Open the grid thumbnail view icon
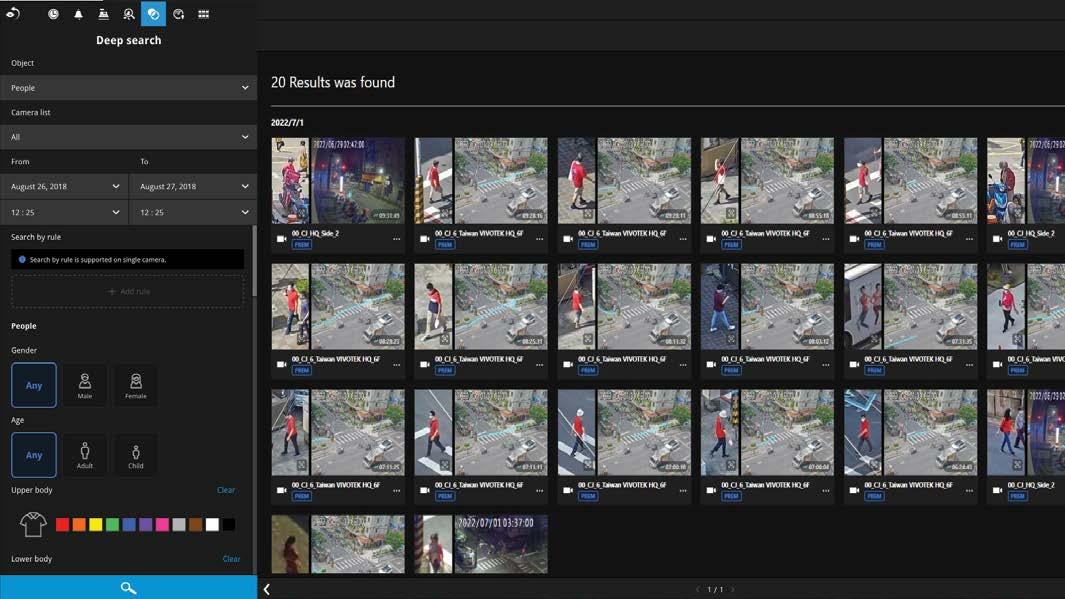1065x599 pixels. coord(203,14)
